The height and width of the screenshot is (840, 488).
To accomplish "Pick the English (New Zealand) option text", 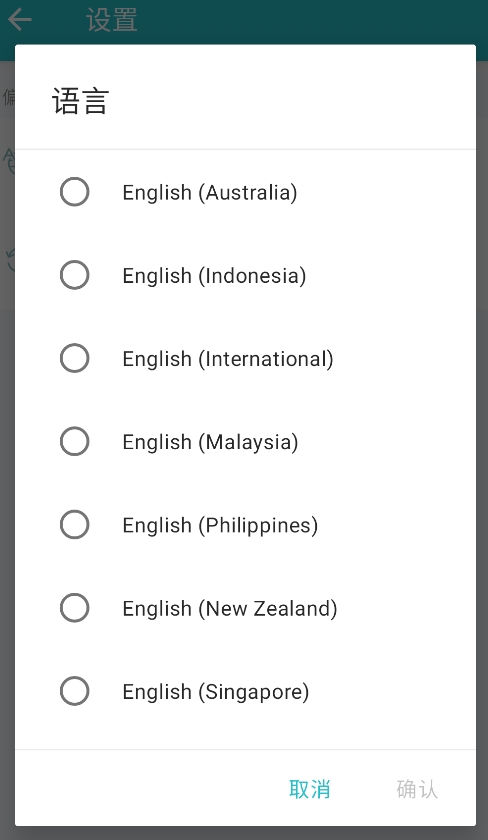I will click(x=230, y=609).
